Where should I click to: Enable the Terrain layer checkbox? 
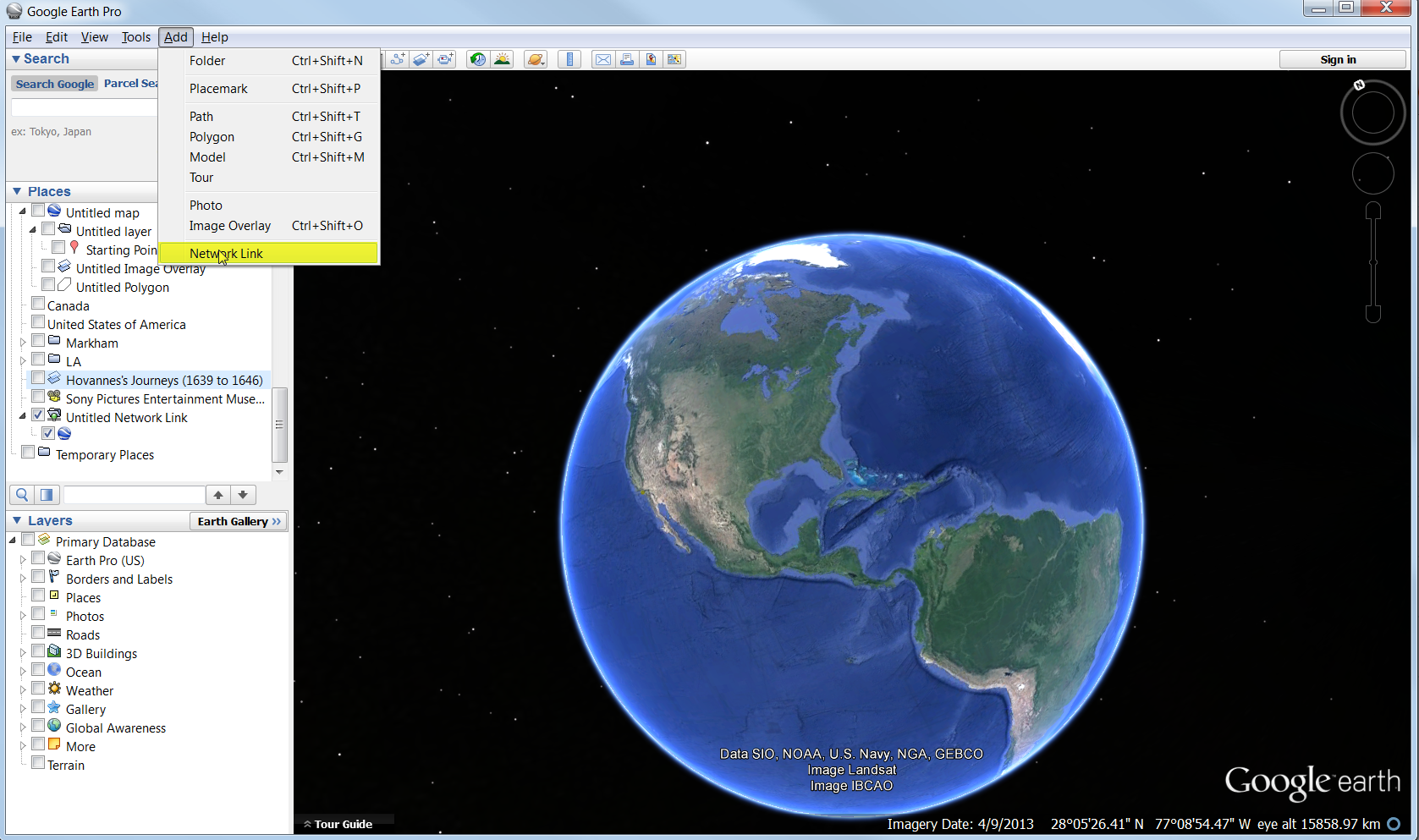pos(38,763)
